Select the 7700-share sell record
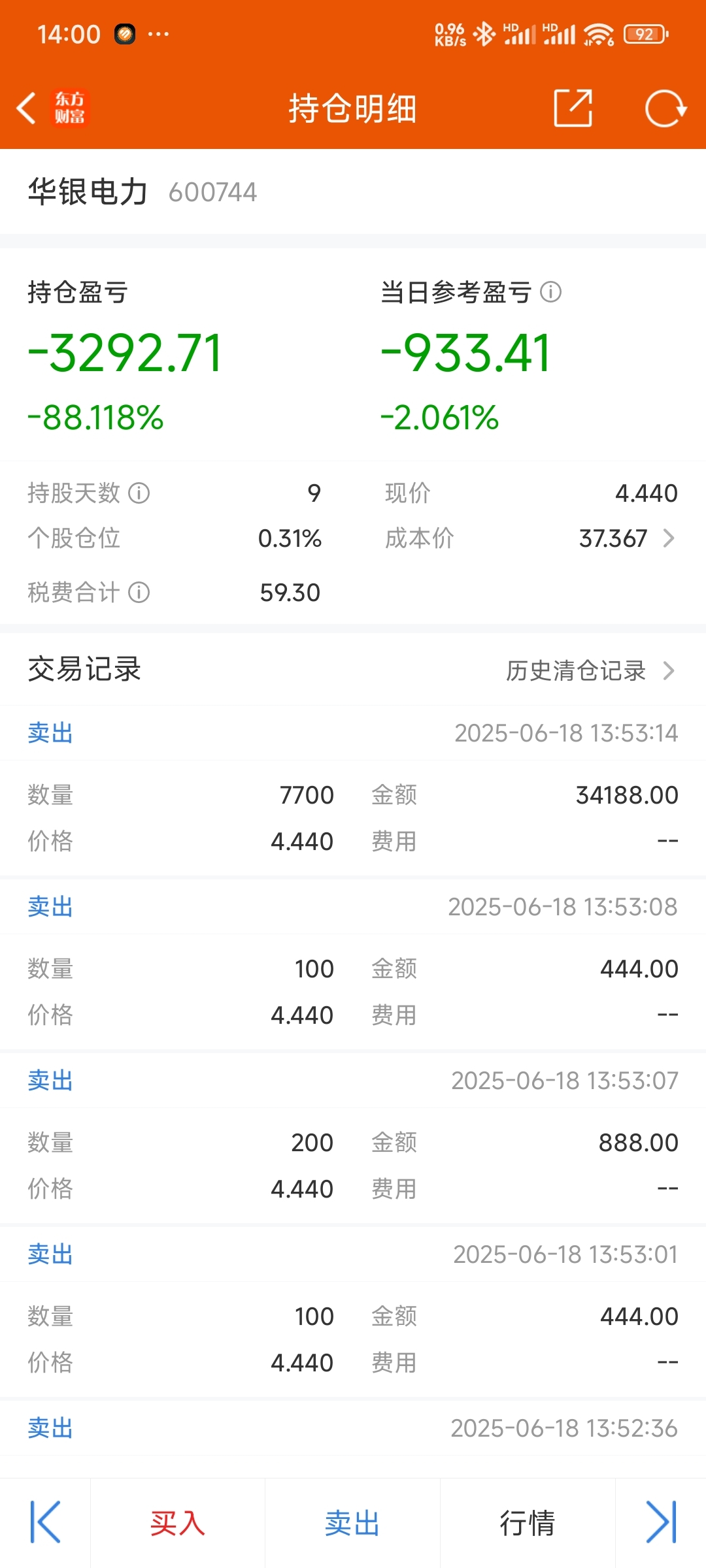The height and width of the screenshot is (1568, 706). (353, 795)
